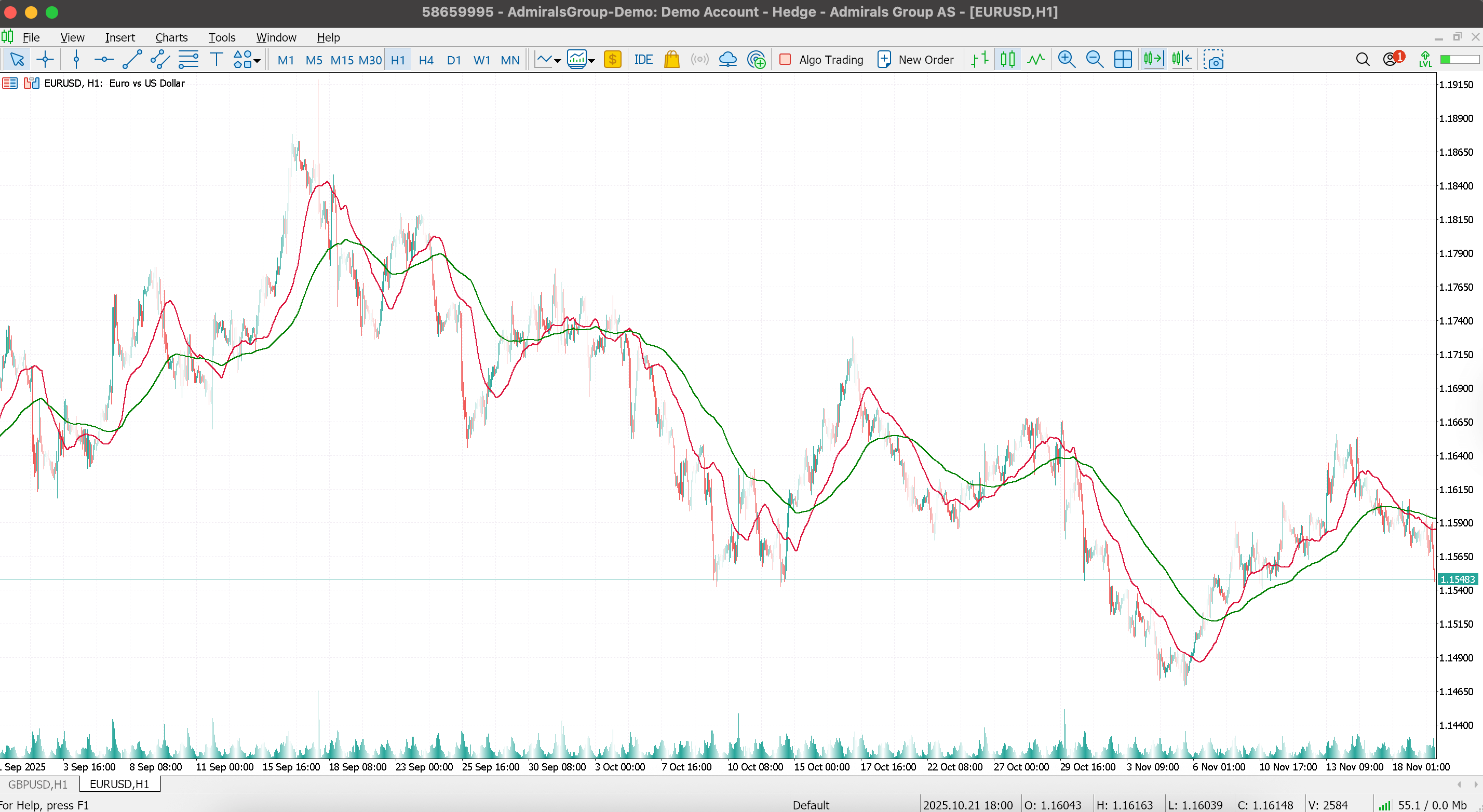Image resolution: width=1483 pixels, height=812 pixels.
Task: Enable Algo Trading
Action: (821, 59)
